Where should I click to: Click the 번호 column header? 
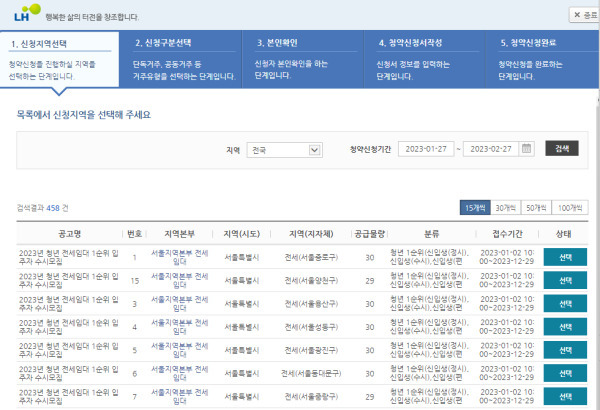pos(134,234)
